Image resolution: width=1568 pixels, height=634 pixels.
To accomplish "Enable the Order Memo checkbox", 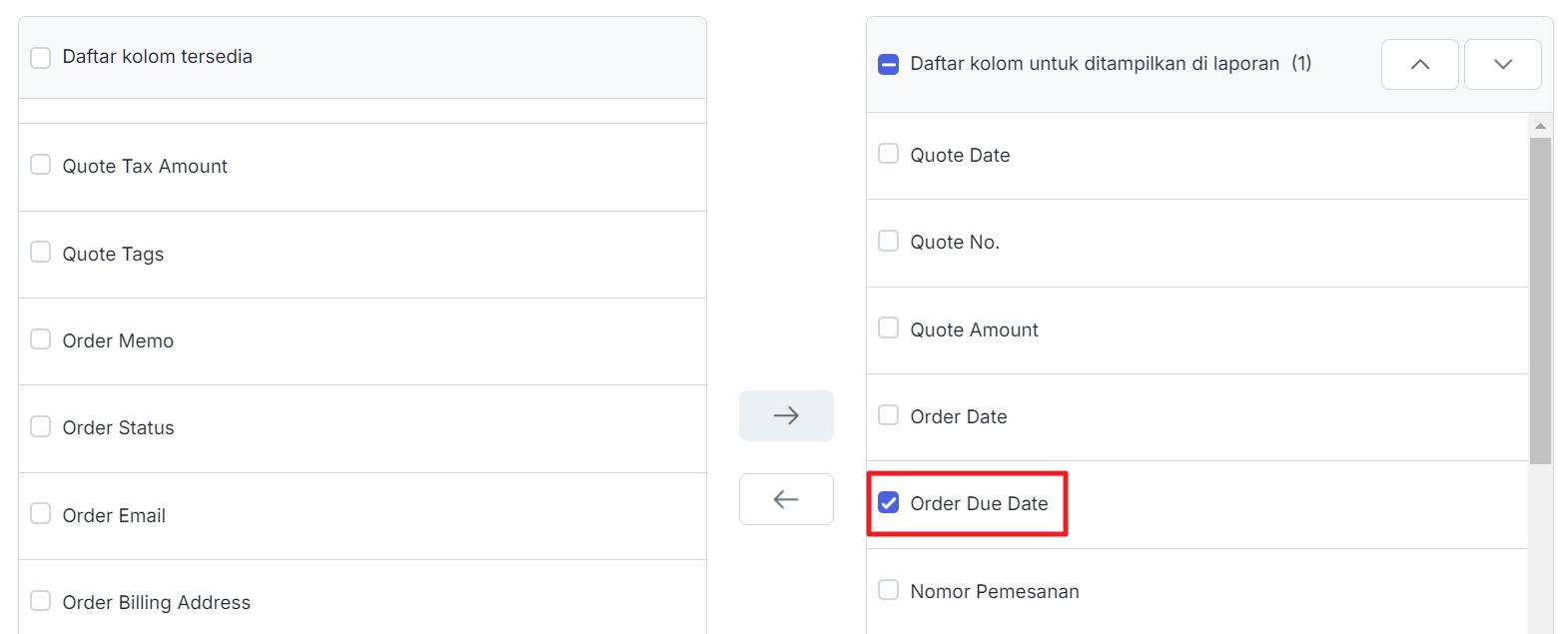I will pyautogui.click(x=41, y=339).
